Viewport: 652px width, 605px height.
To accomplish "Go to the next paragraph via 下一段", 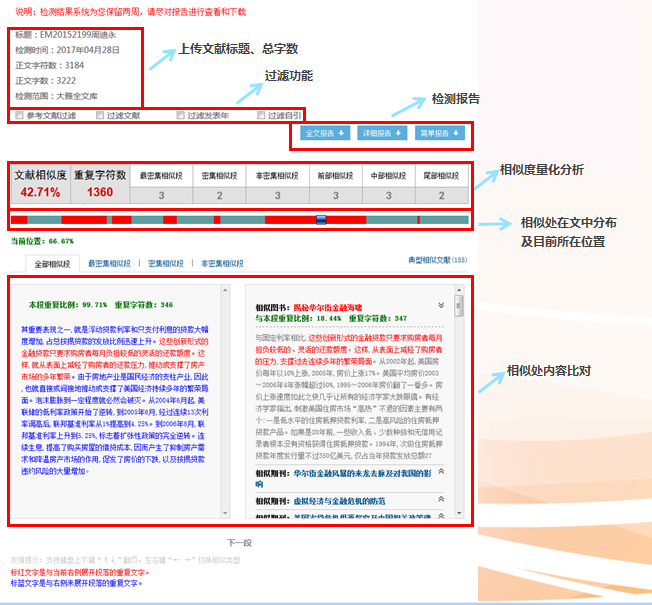I will click(x=239, y=541).
